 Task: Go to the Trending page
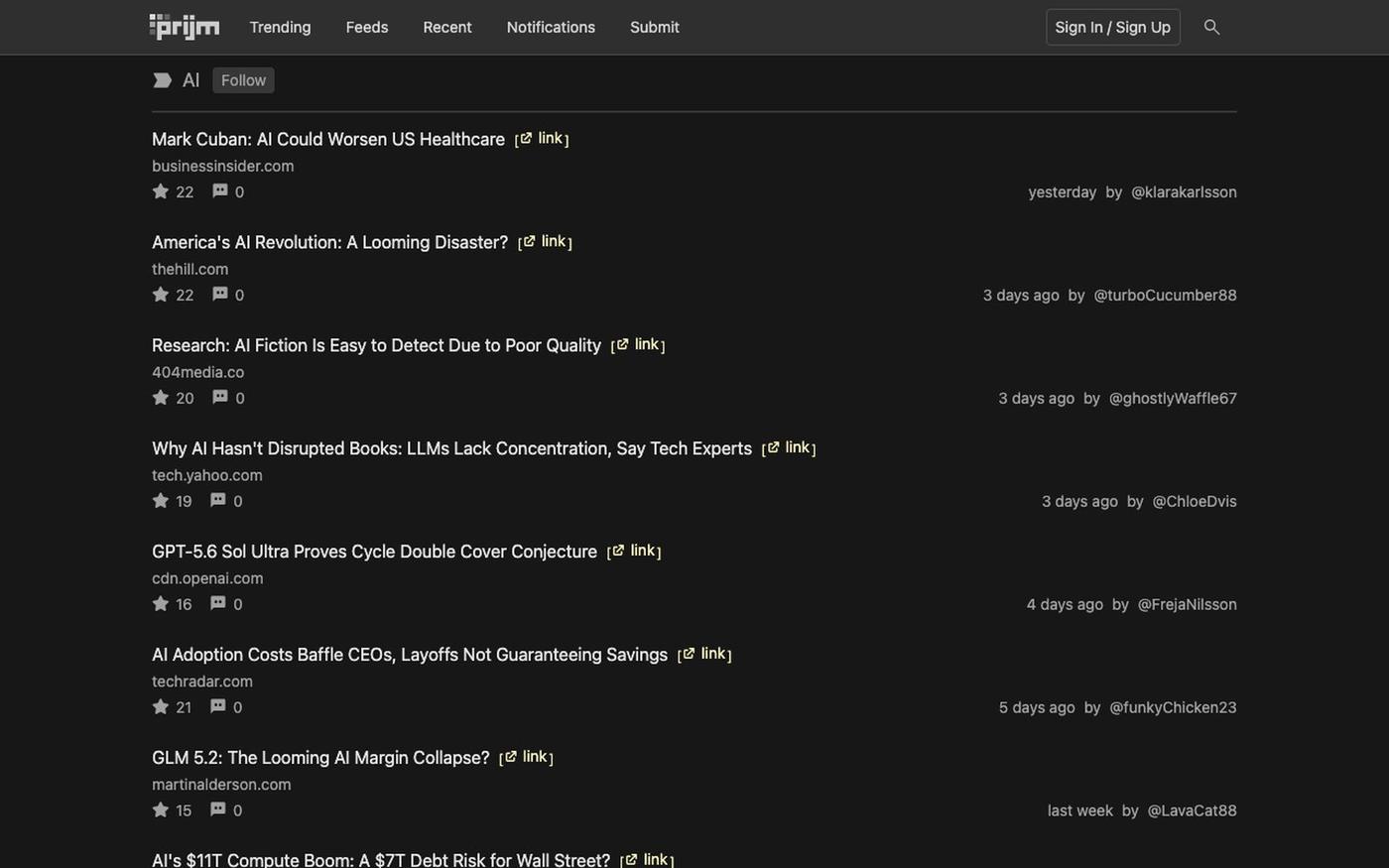280,27
